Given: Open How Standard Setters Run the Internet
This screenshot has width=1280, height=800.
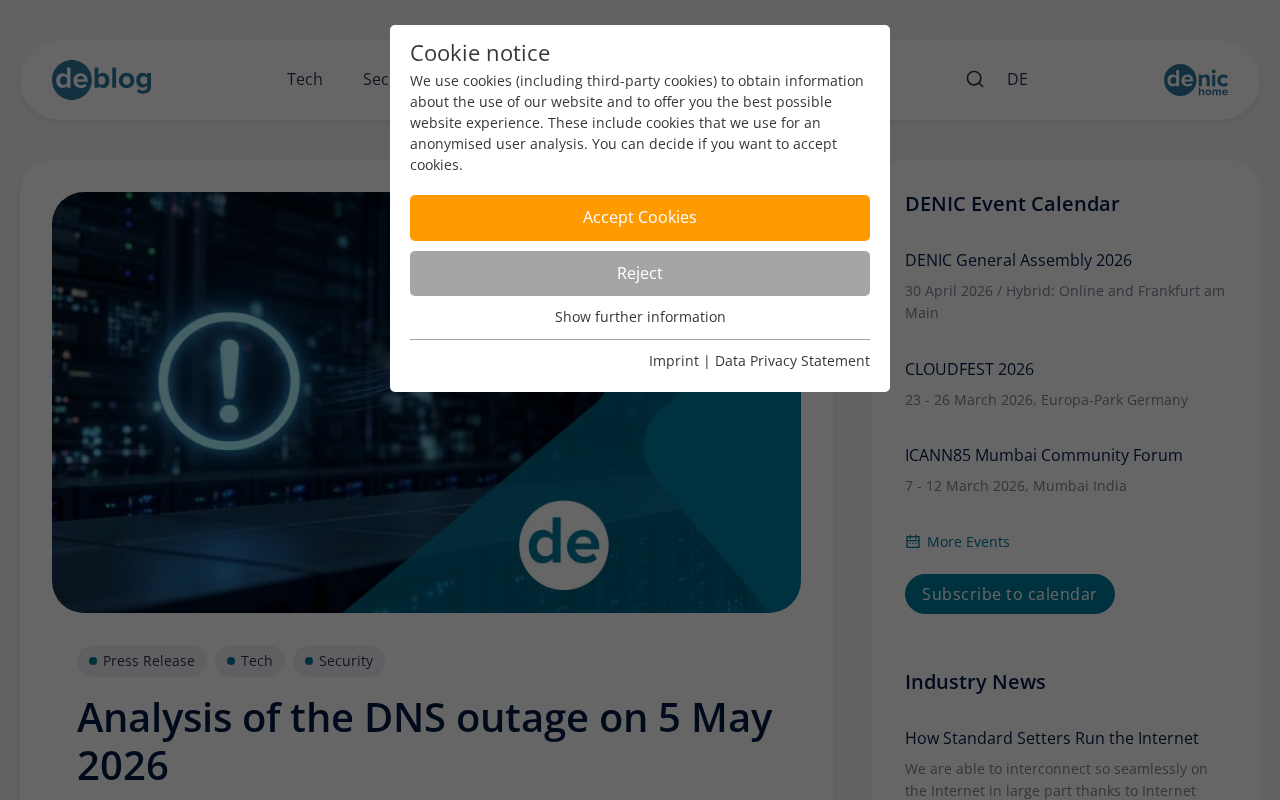Looking at the screenshot, I should (1051, 738).
